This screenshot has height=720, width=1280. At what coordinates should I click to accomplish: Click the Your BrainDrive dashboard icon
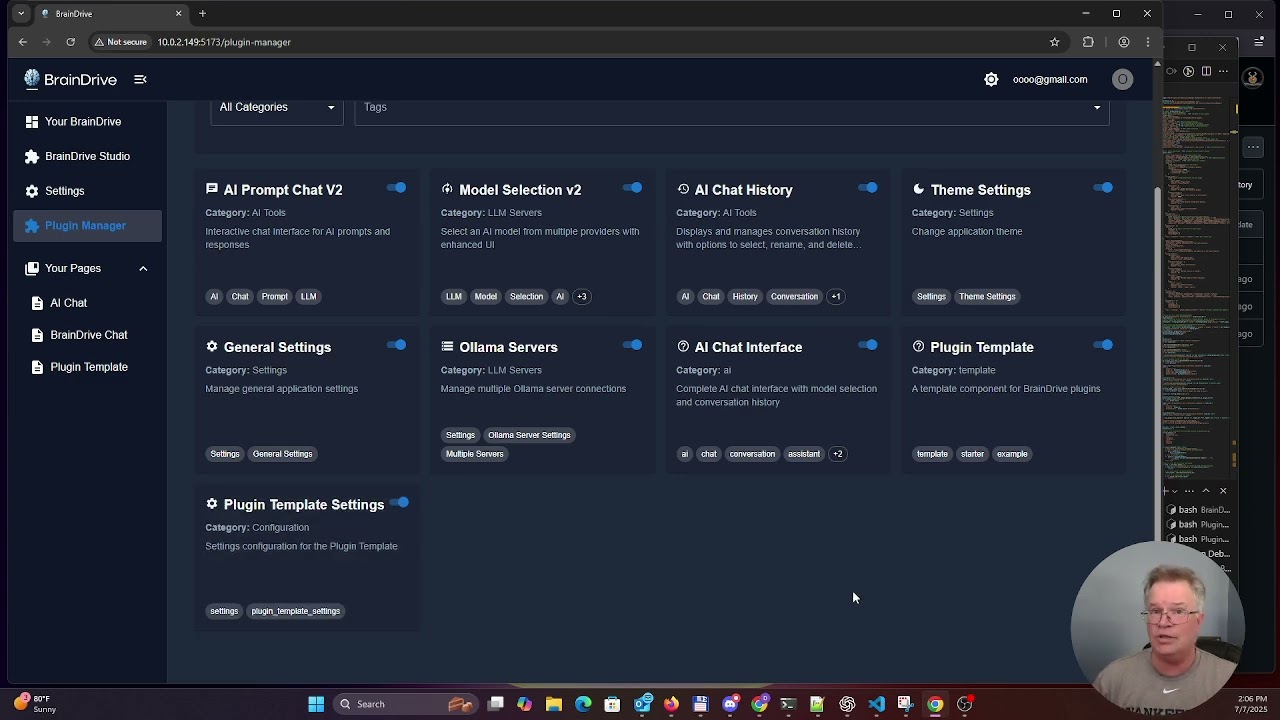tap(32, 121)
